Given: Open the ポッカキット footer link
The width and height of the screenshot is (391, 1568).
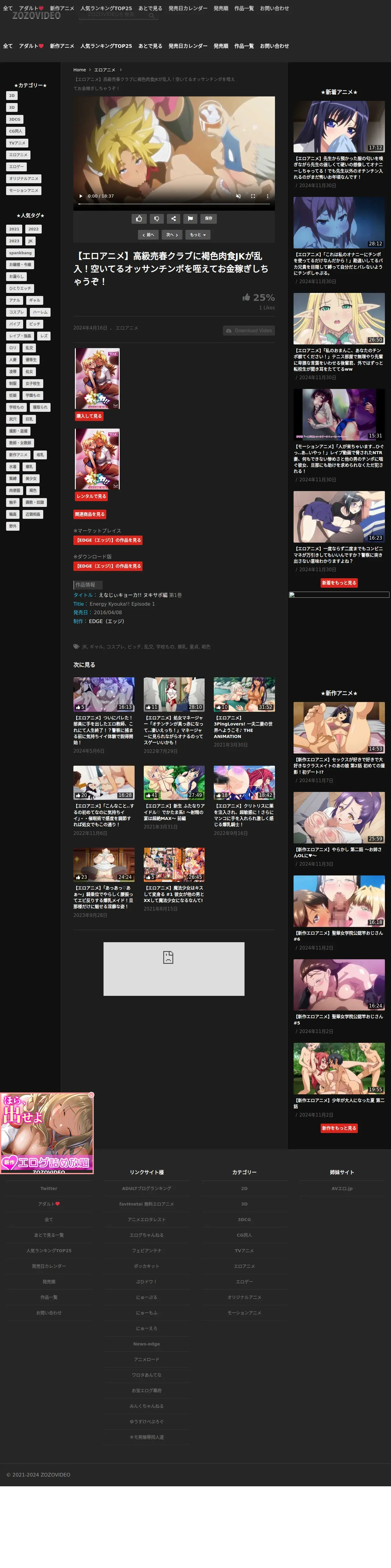Looking at the screenshot, I should pyautogui.click(x=146, y=1266).
